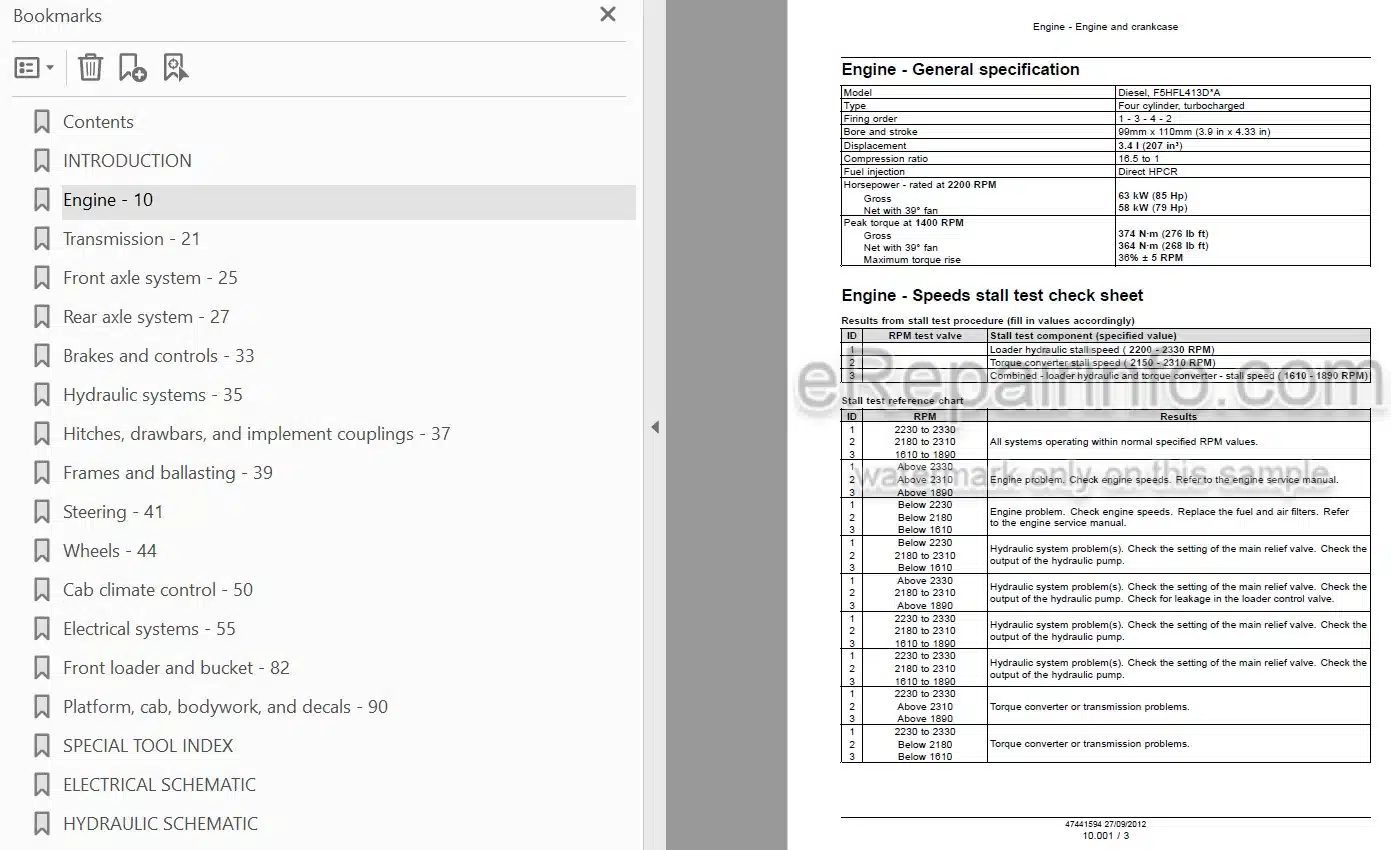Add a new bookmark with plus icon

(x=132, y=67)
